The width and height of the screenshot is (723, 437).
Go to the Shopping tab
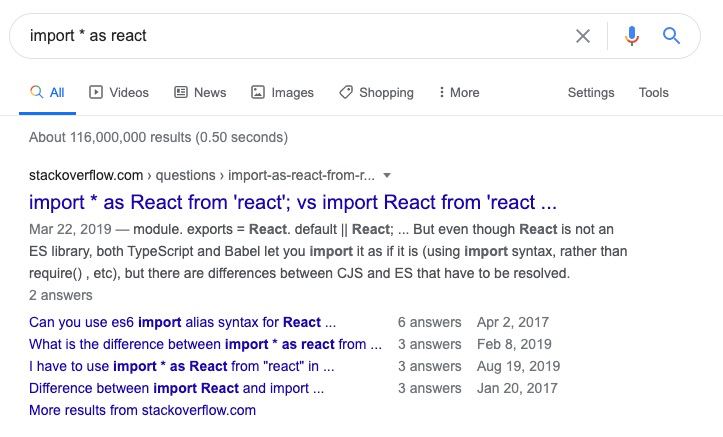pos(376,92)
